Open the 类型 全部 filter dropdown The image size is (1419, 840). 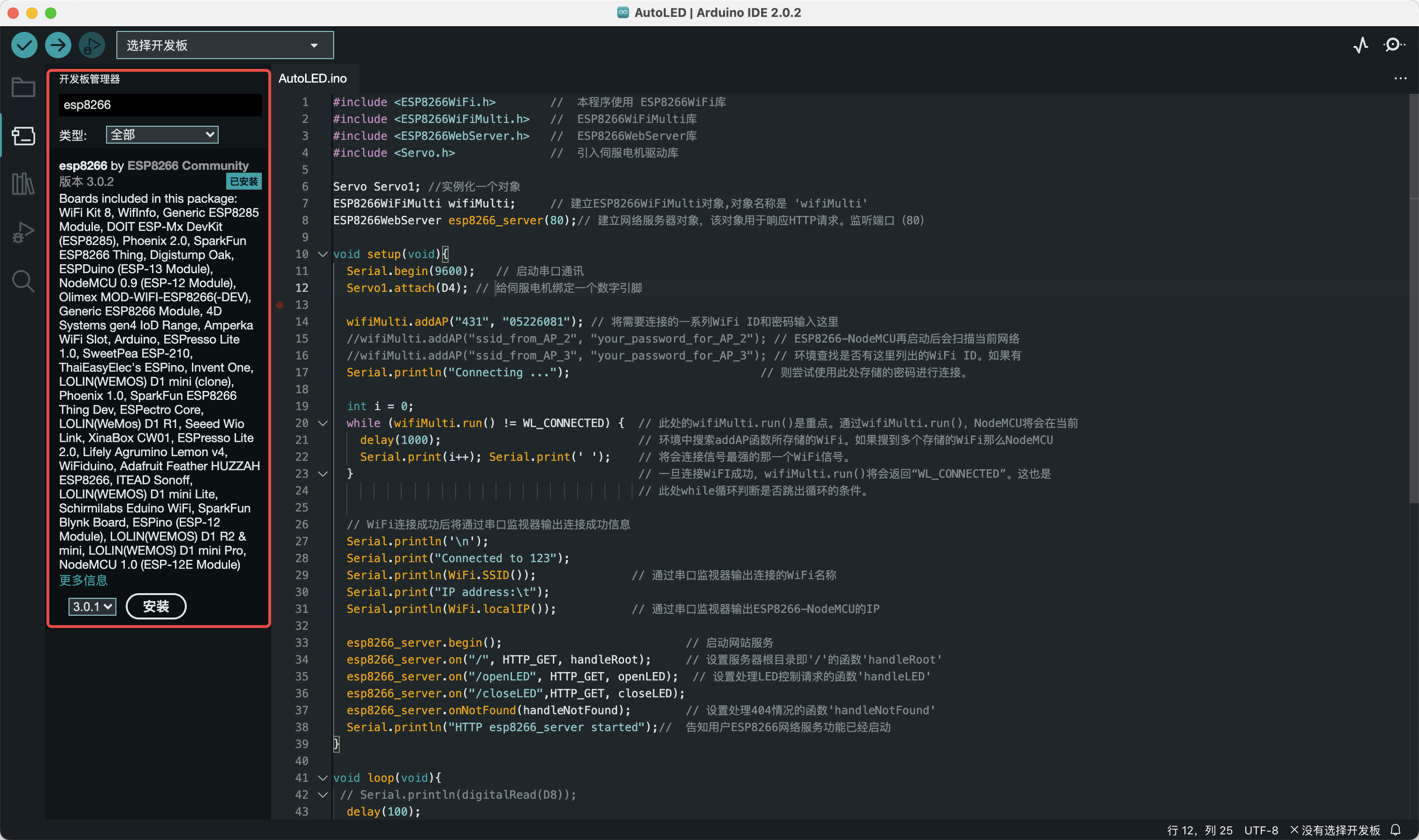point(162,135)
